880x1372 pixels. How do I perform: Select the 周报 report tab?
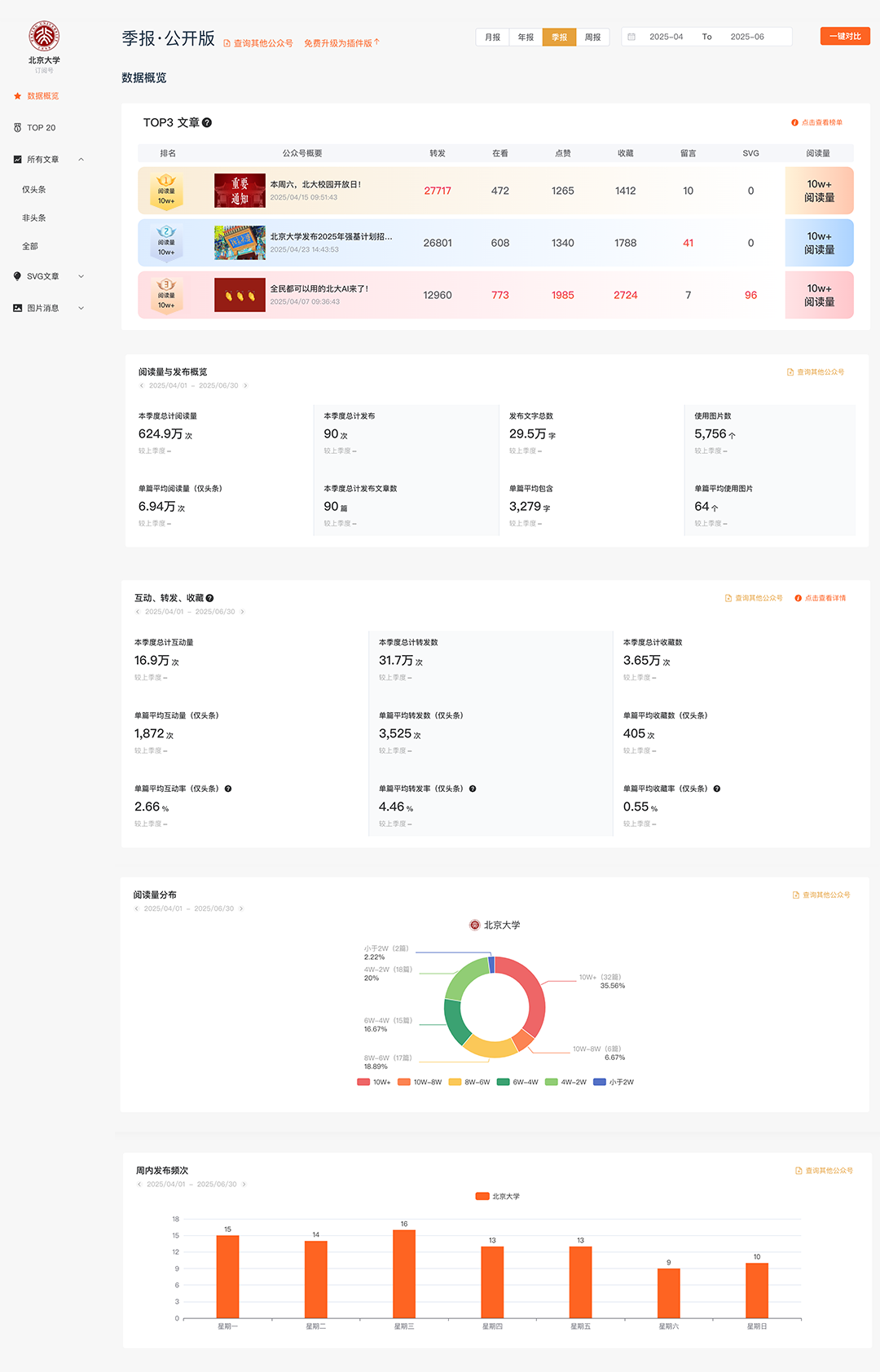592,37
